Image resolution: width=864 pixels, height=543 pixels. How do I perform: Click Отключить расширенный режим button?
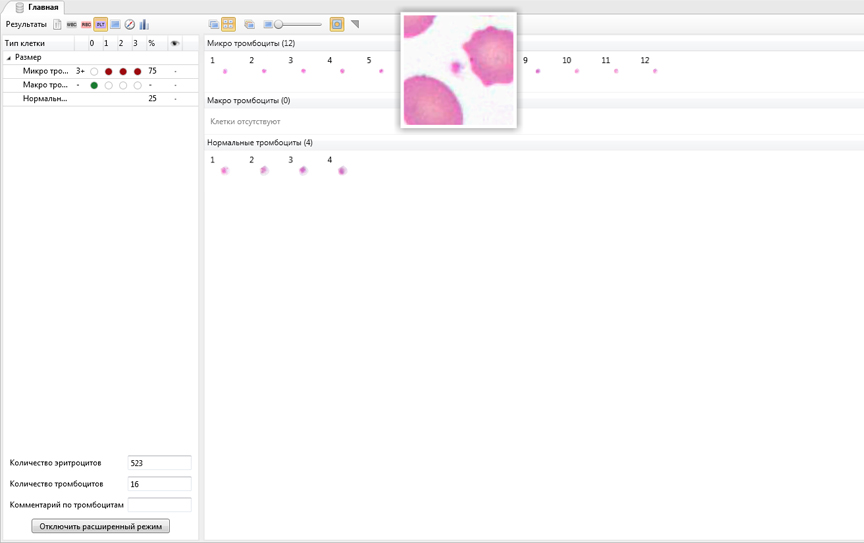tap(100, 526)
